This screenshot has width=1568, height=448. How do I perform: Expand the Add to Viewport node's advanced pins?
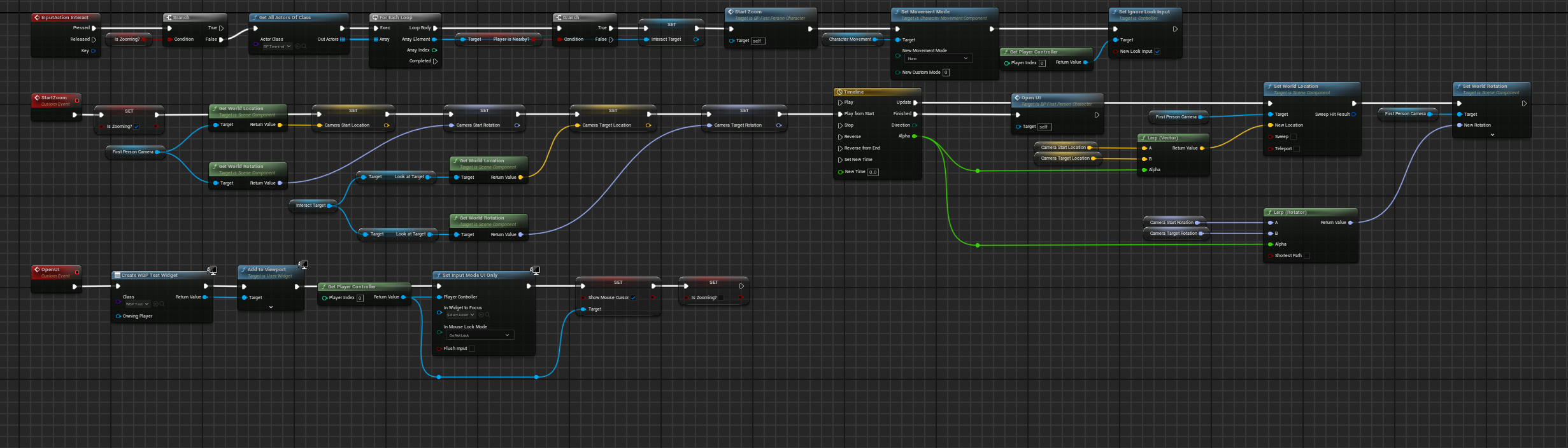pos(271,307)
